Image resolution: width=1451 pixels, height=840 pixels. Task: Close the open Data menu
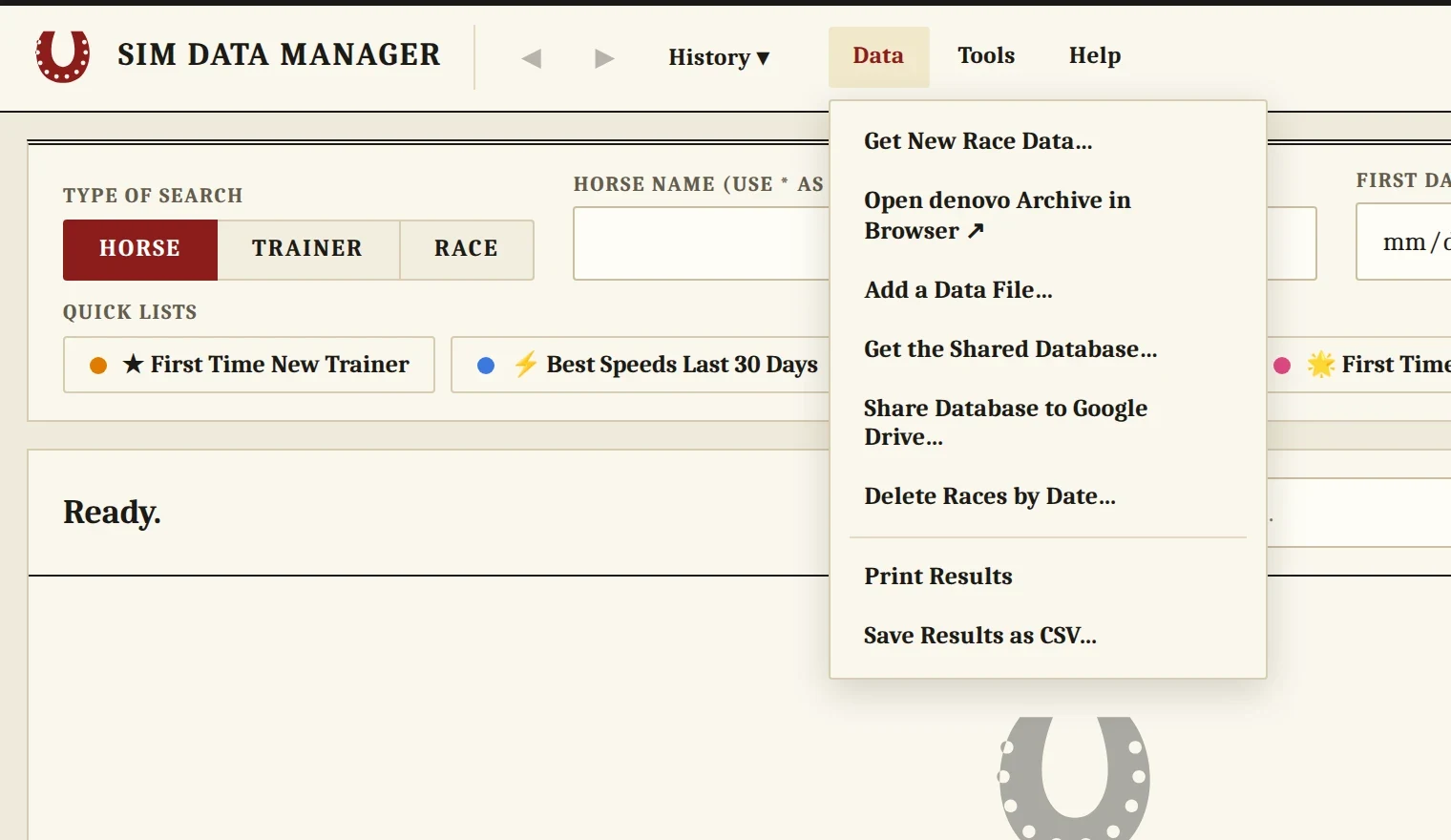click(878, 56)
